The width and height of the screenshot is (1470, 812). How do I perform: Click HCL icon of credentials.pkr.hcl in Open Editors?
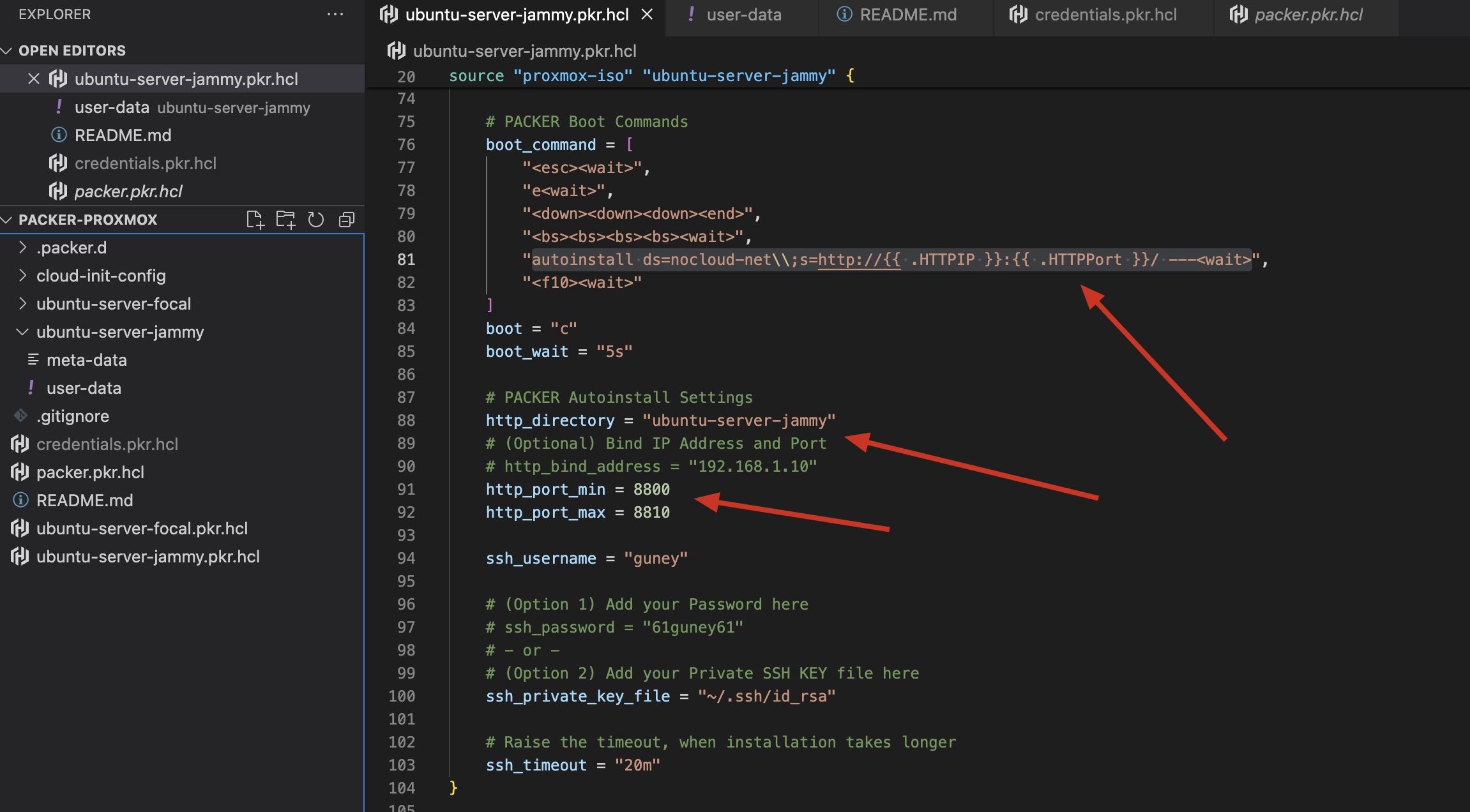click(58, 163)
